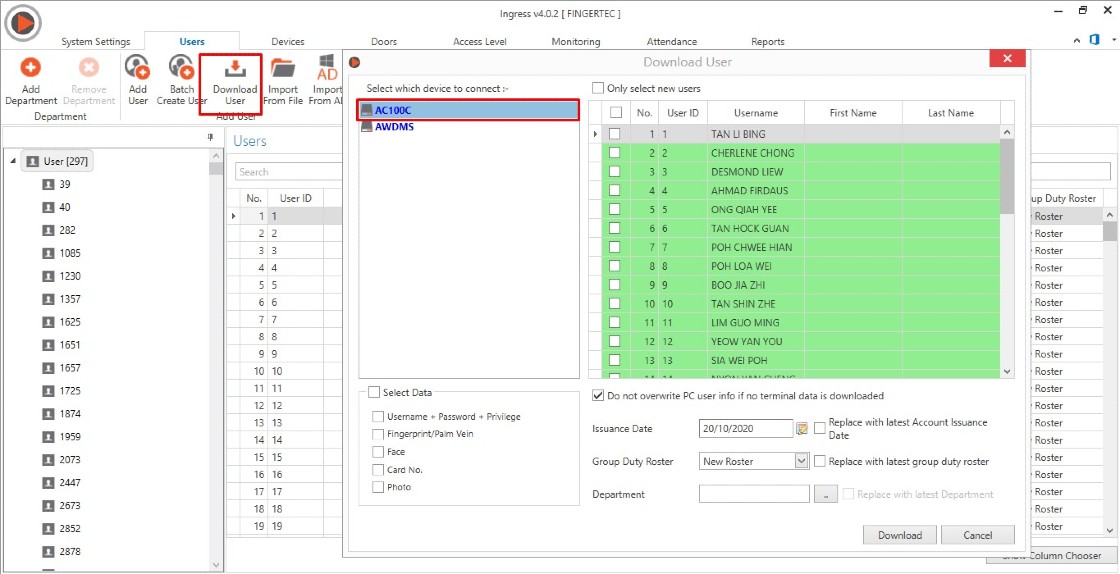Image resolution: width=1120 pixels, height=574 pixels.
Task: Click user icon for ID 1085
Action: tap(49, 253)
